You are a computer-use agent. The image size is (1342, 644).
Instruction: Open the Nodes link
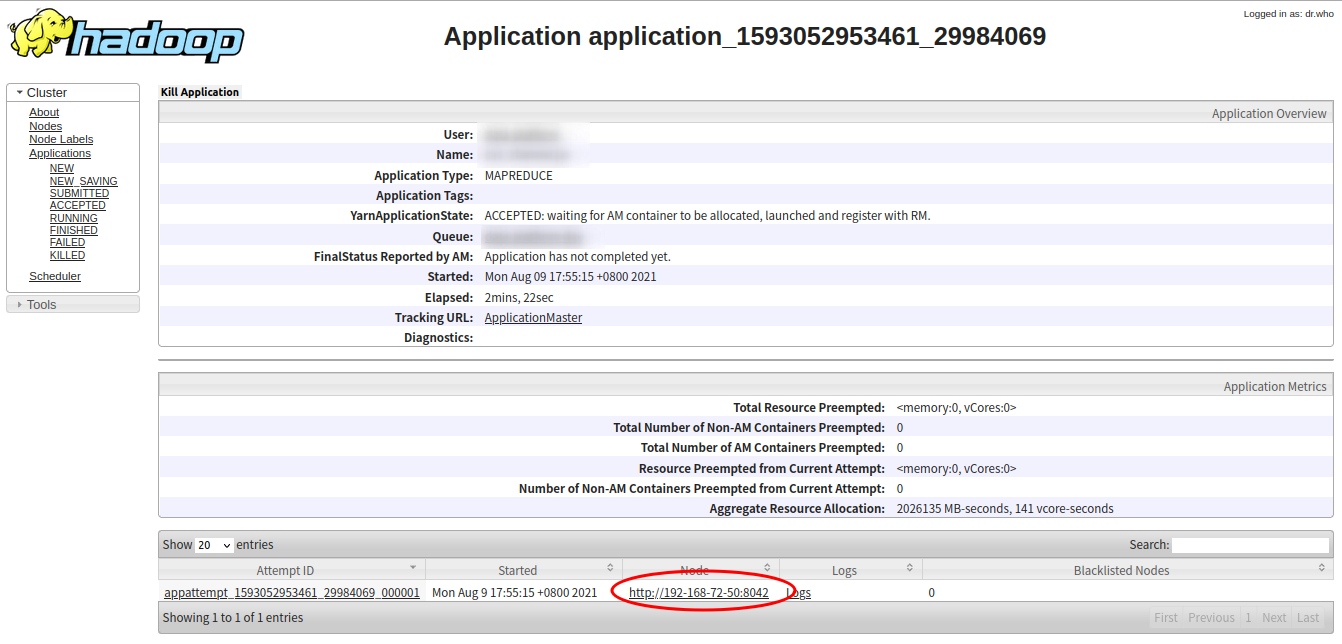(x=45, y=126)
